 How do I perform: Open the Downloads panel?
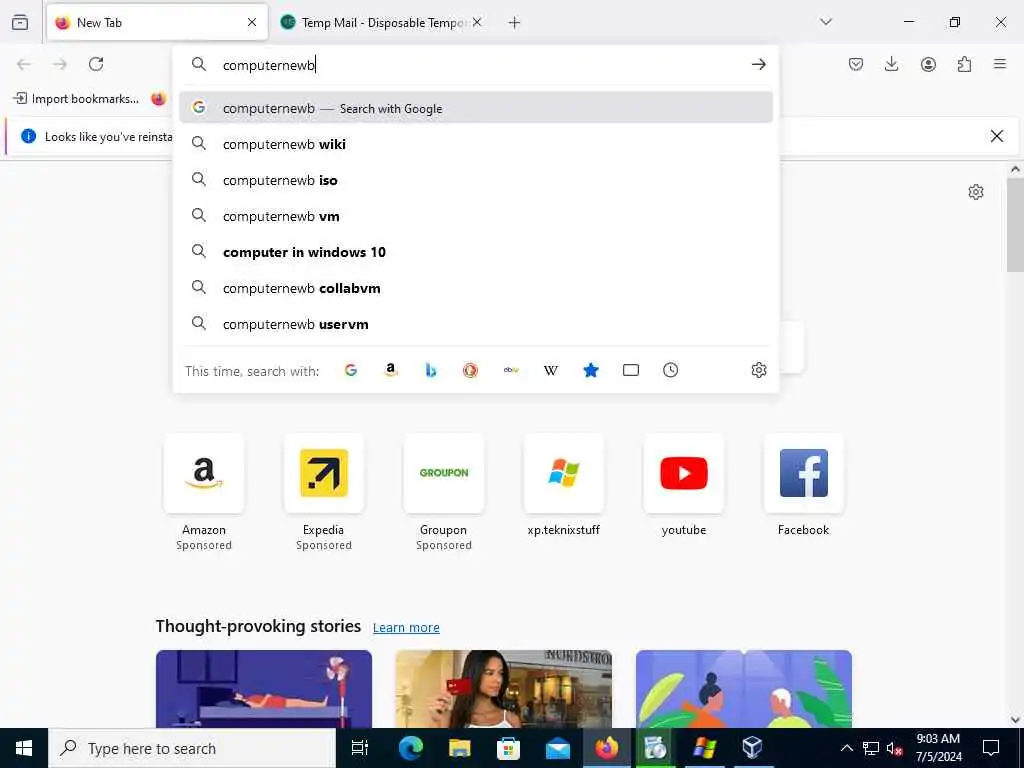pos(891,64)
